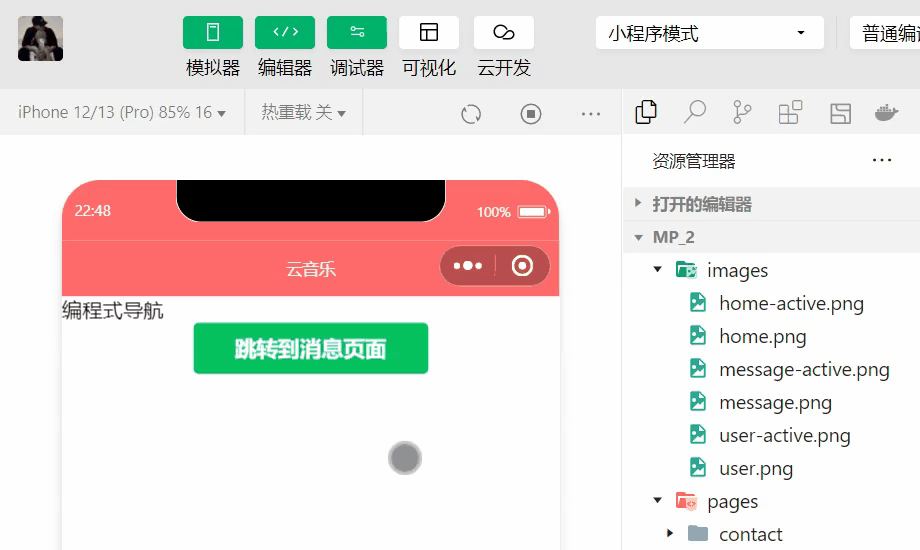Open the mini program capsule menu dots
The image size is (920, 550).
pyautogui.click(x=468, y=266)
